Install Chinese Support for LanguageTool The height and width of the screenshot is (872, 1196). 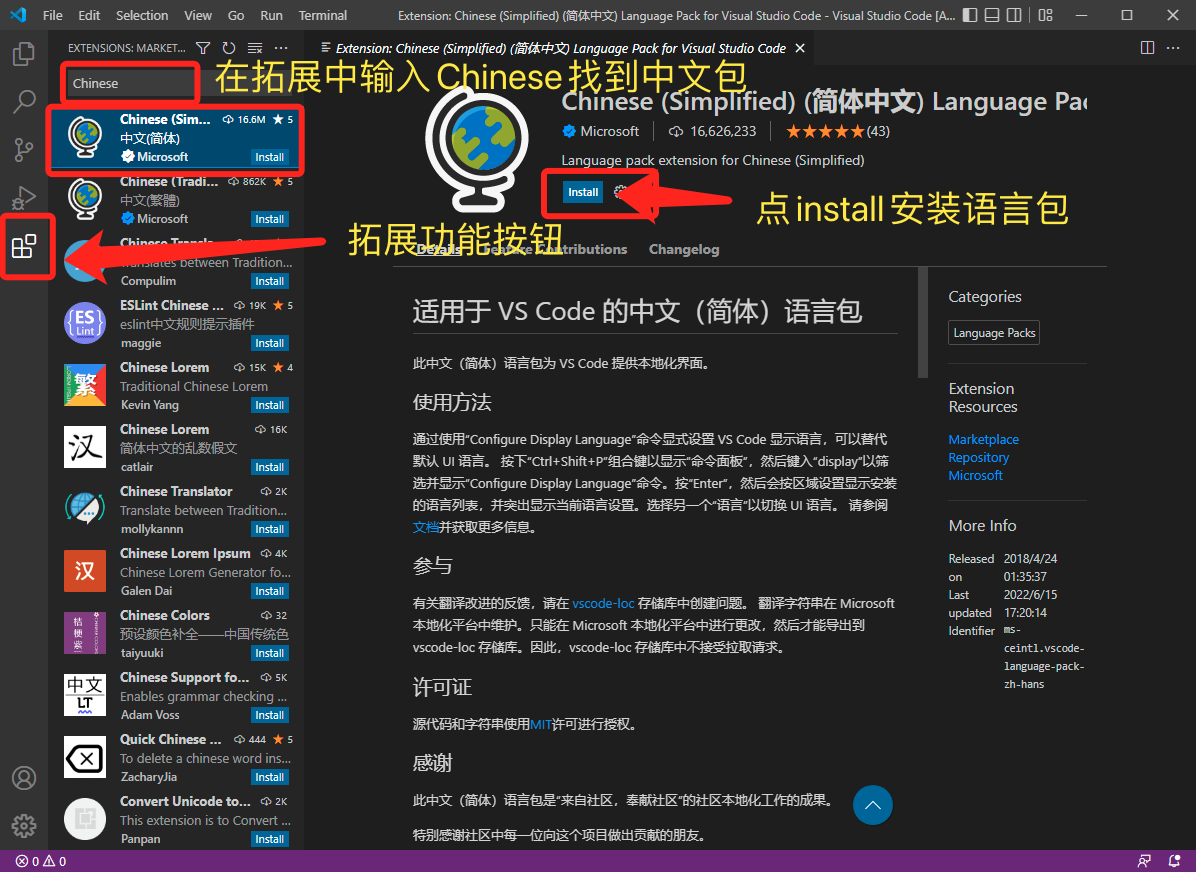pyautogui.click(x=269, y=715)
